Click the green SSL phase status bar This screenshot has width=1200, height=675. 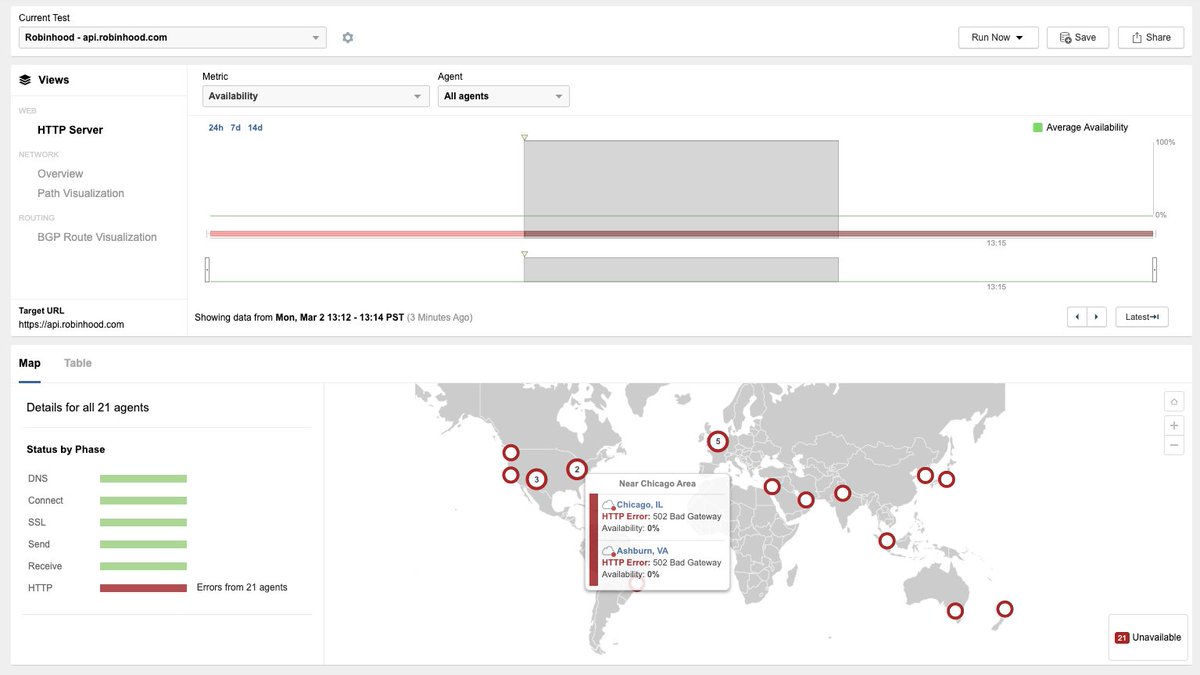pyautogui.click(x=143, y=523)
